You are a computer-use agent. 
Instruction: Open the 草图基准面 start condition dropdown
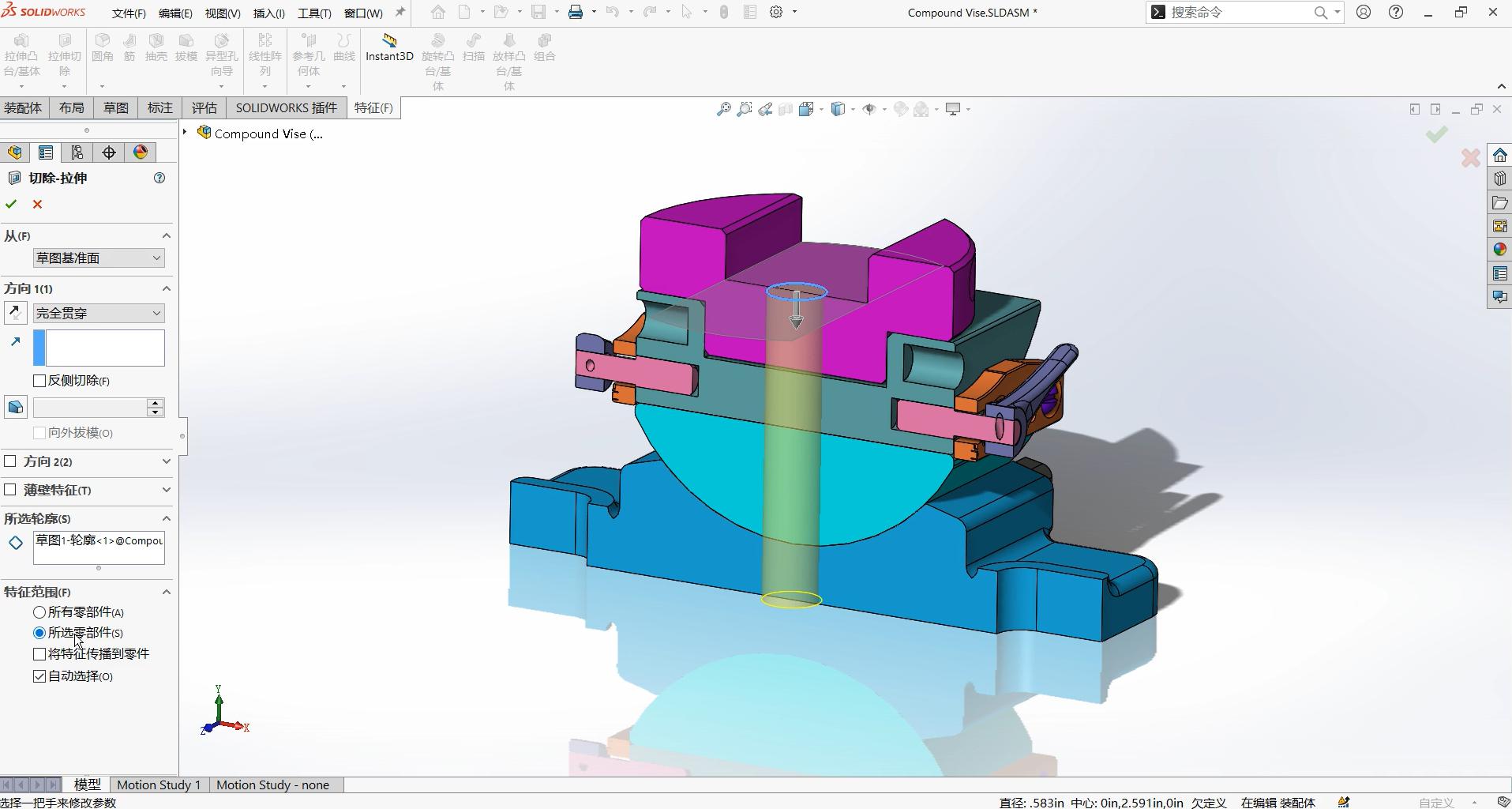pos(99,258)
